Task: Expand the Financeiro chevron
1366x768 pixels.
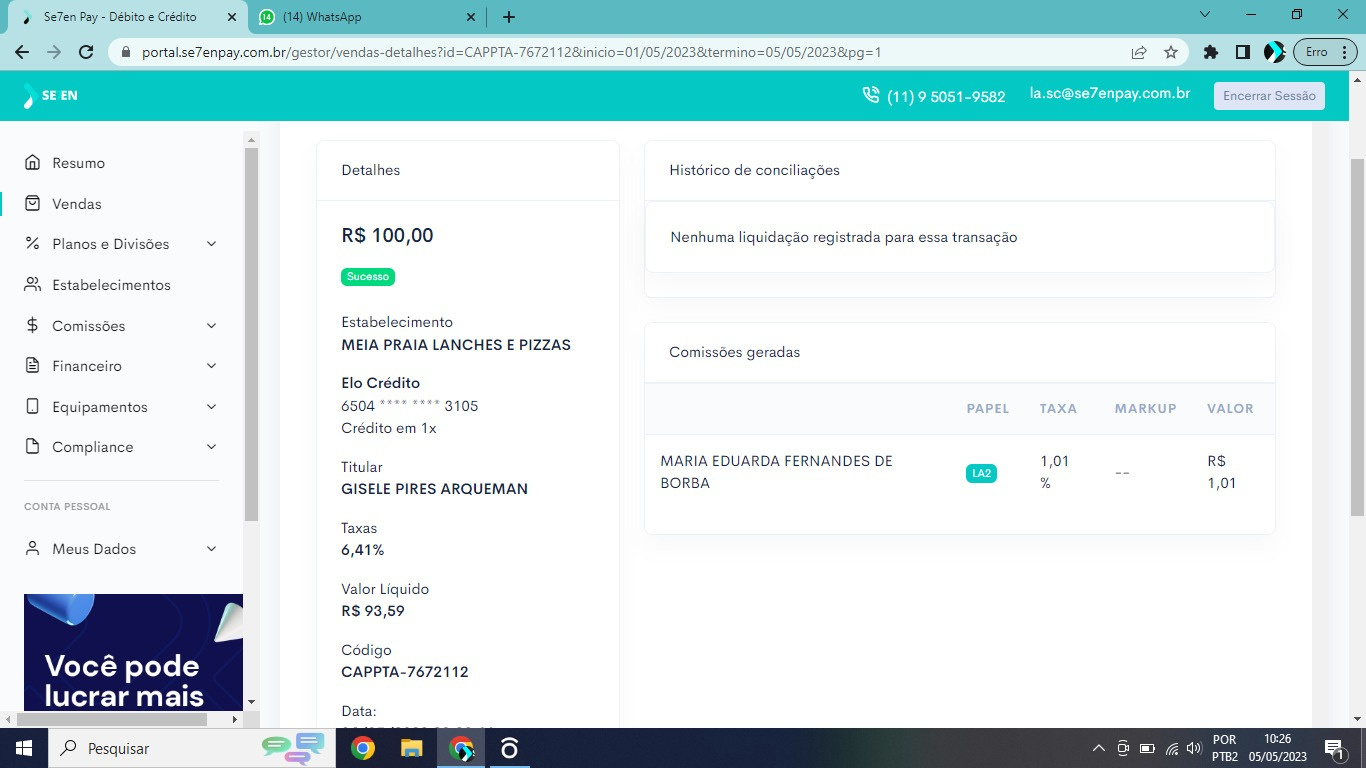Action: [211, 366]
